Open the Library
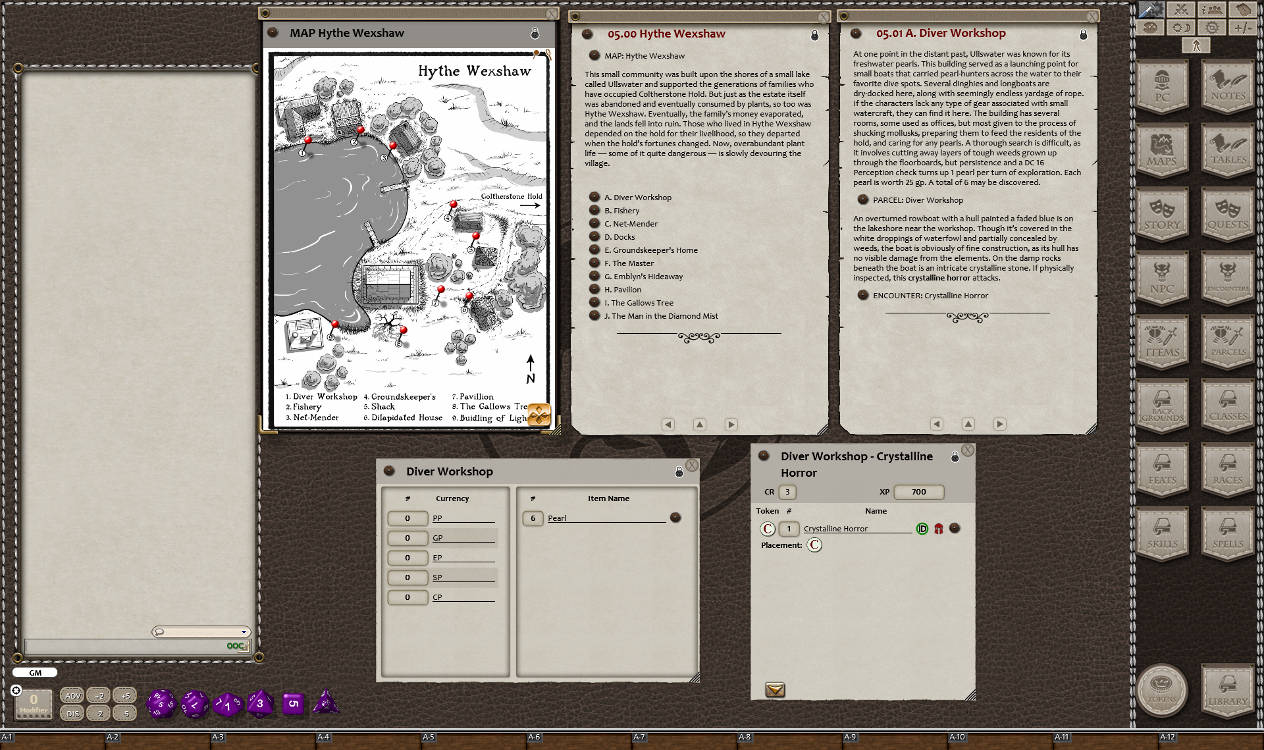The width and height of the screenshot is (1264, 750). 1226,690
